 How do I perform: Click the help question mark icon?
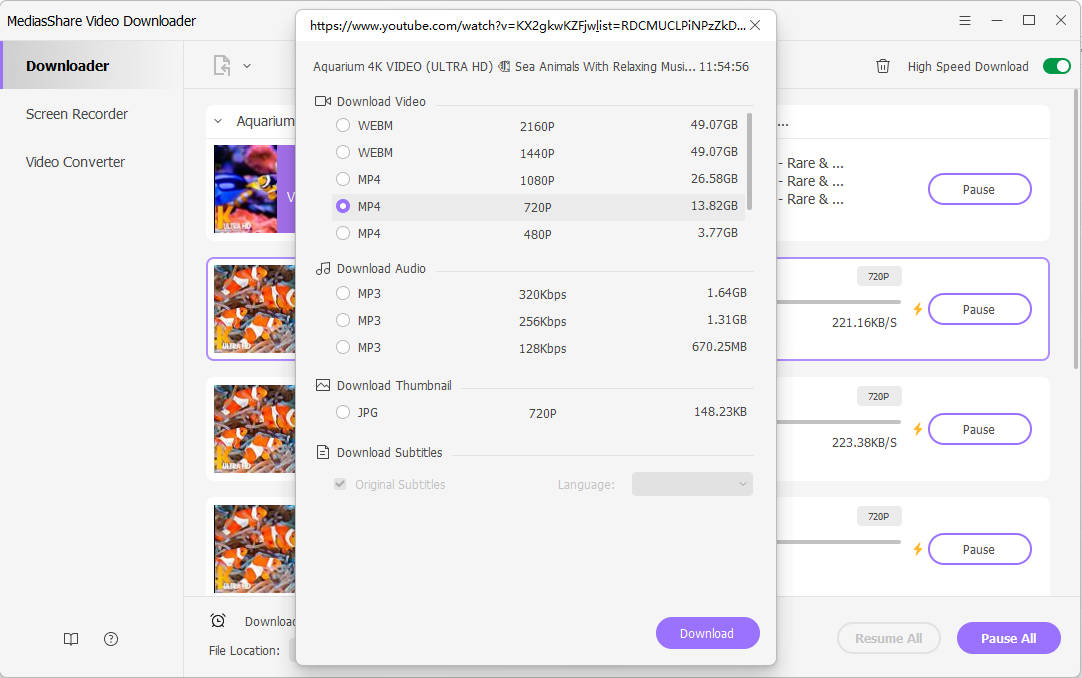click(x=111, y=639)
